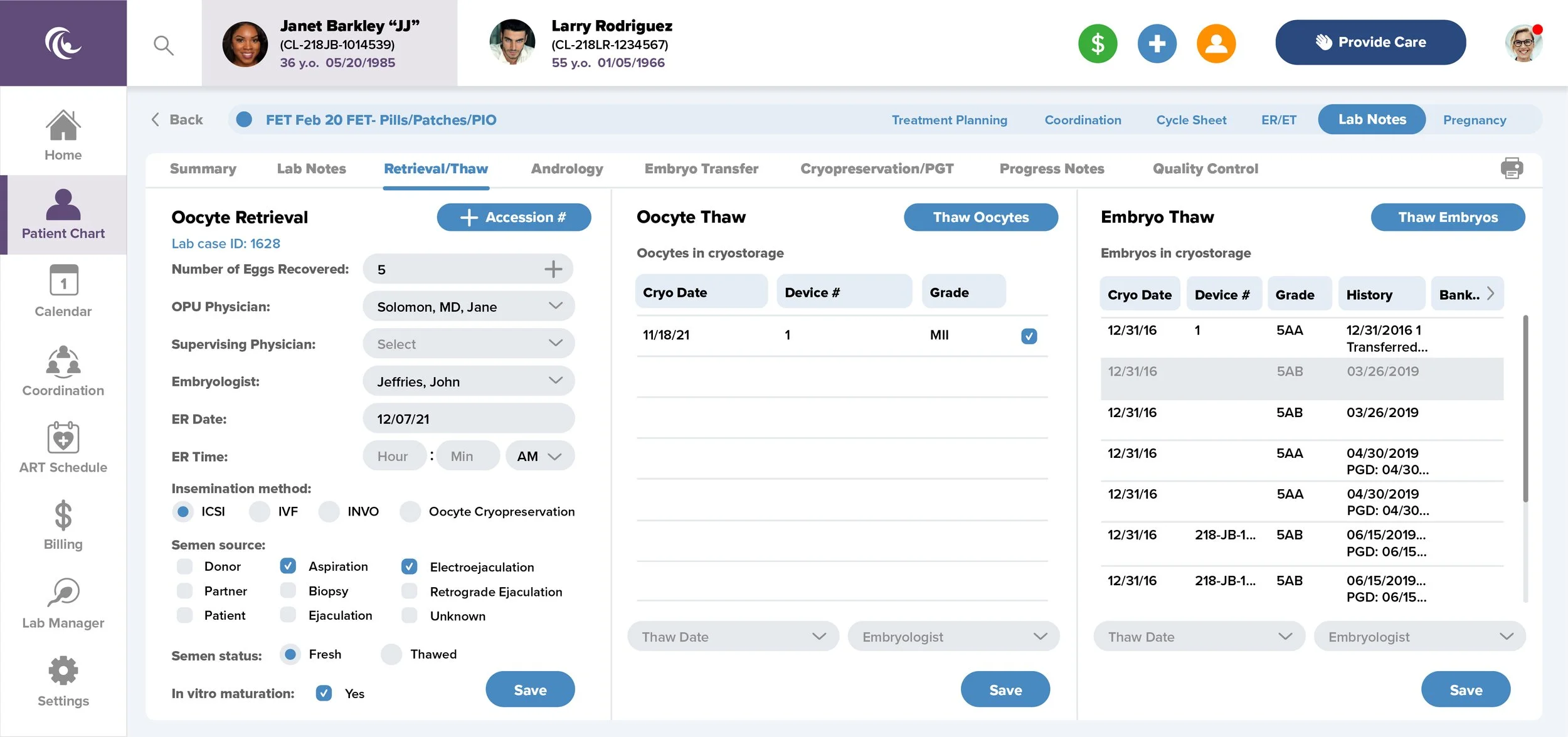Image resolution: width=1568 pixels, height=737 pixels.
Task: Expand the Supervising Physician dropdown
Action: pyautogui.click(x=468, y=344)
